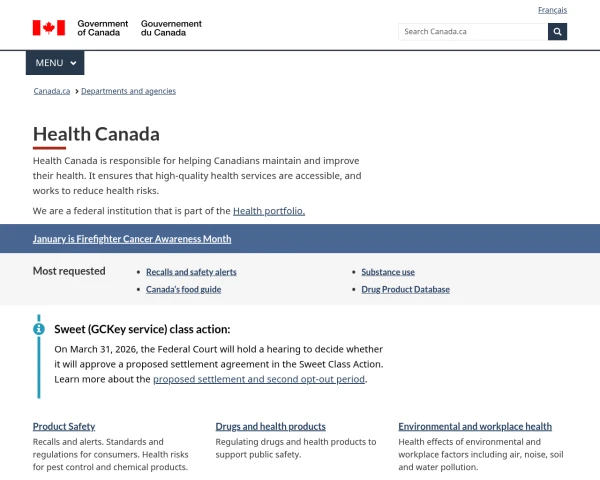Go to Canada.ca breadcrumb link
This screenshot has width=600, height=480.
pyautogui.click(x=51, y=91)
